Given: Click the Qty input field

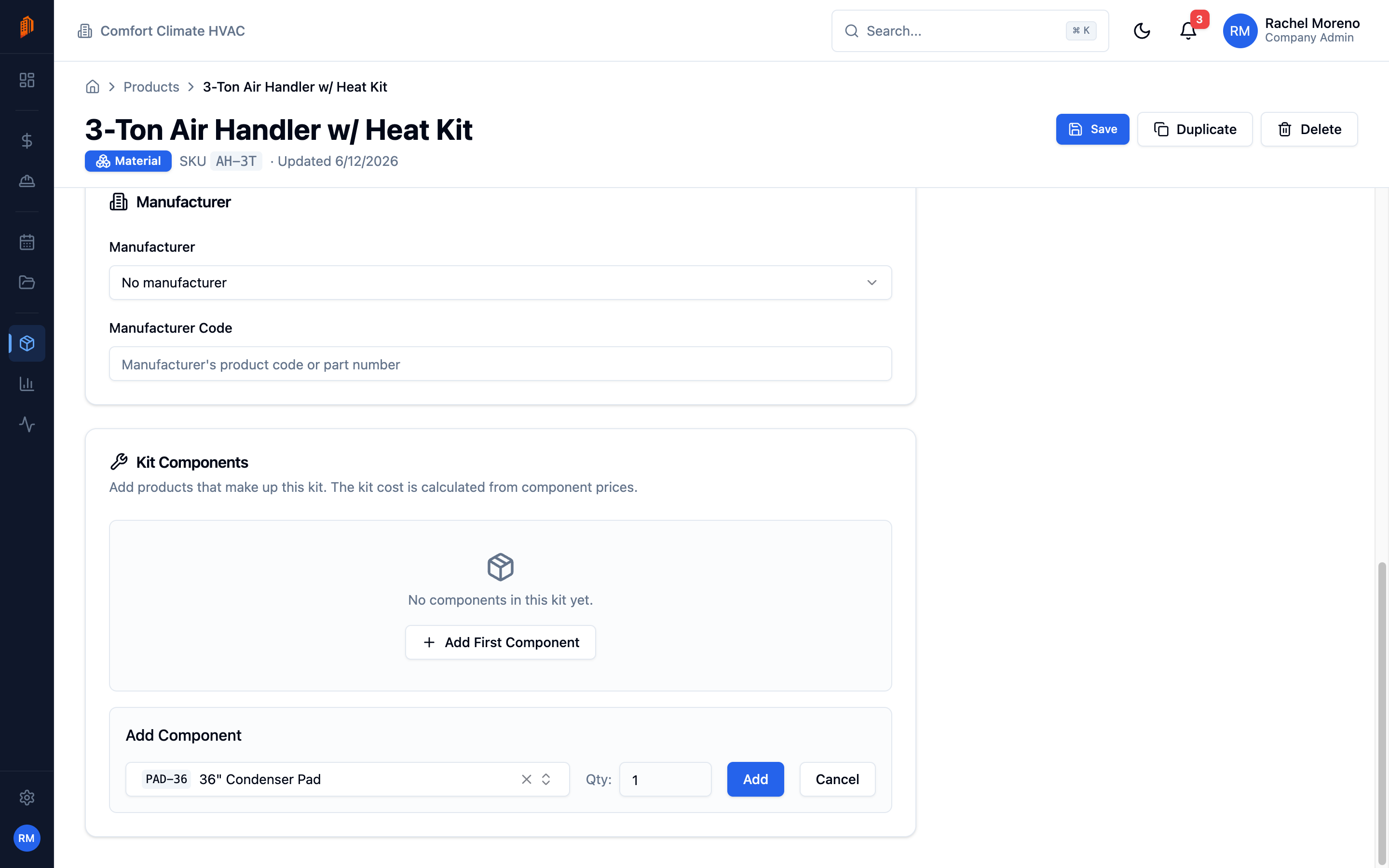Looking at the screenshot, I should (665, 779).
